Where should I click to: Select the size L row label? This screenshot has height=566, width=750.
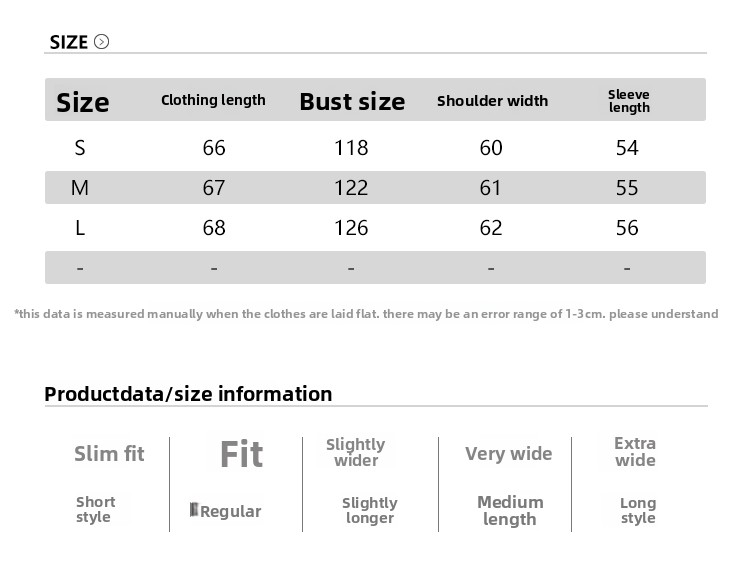(x=80, y=228)
